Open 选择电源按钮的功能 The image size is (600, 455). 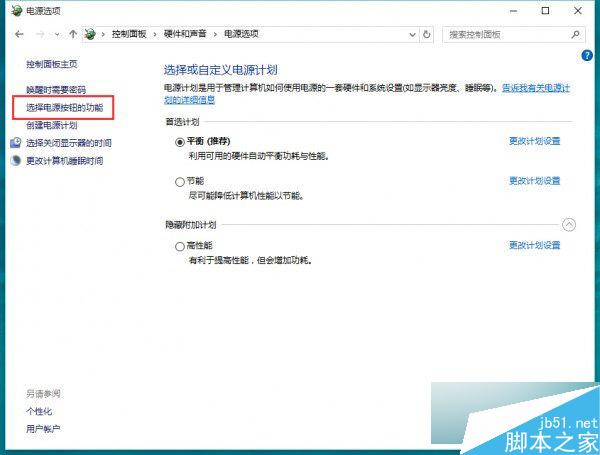pos(65,108)
